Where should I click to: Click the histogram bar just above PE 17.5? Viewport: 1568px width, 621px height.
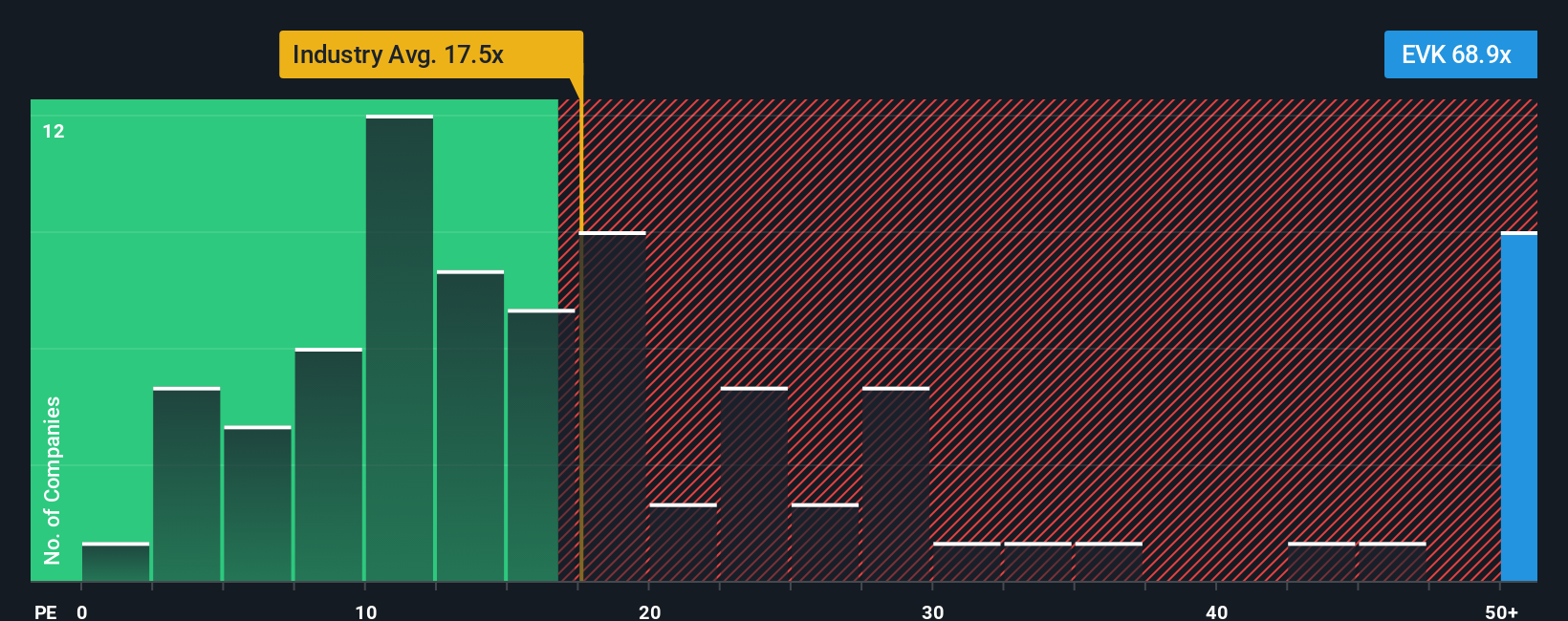pos(613,406)
